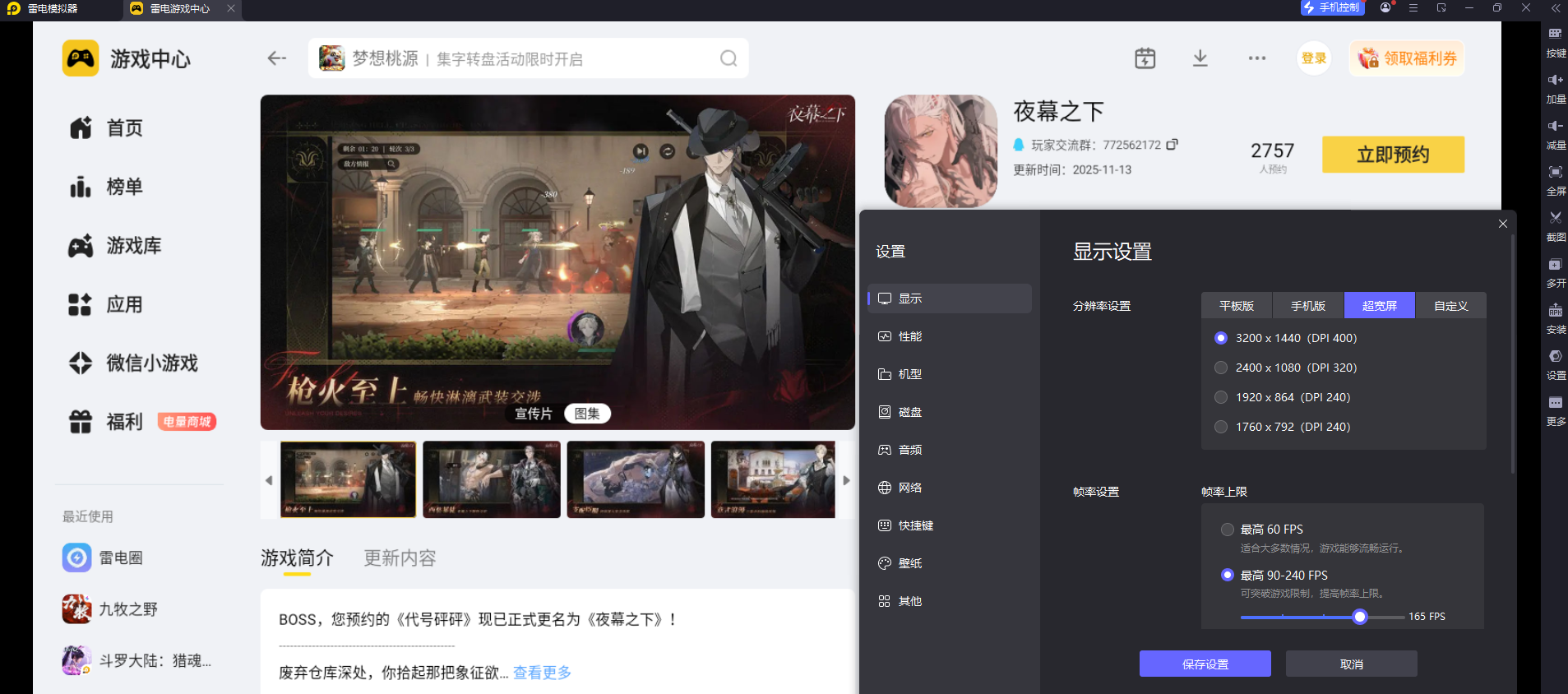Open the 壁纸 settings section
This screenshot has height=694, width=1568.
[x=950, y=563]
